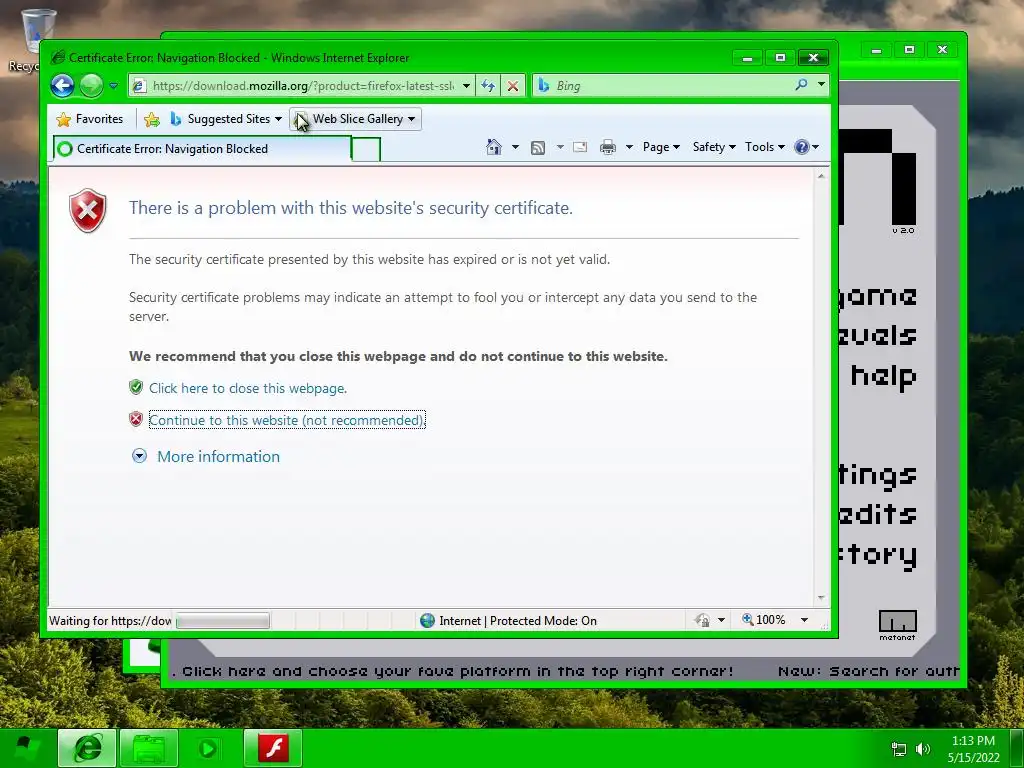Viewport: 1024px width, 768px height.
Task: Click the More information round arrow icon
Action: [x=139, y=456]
